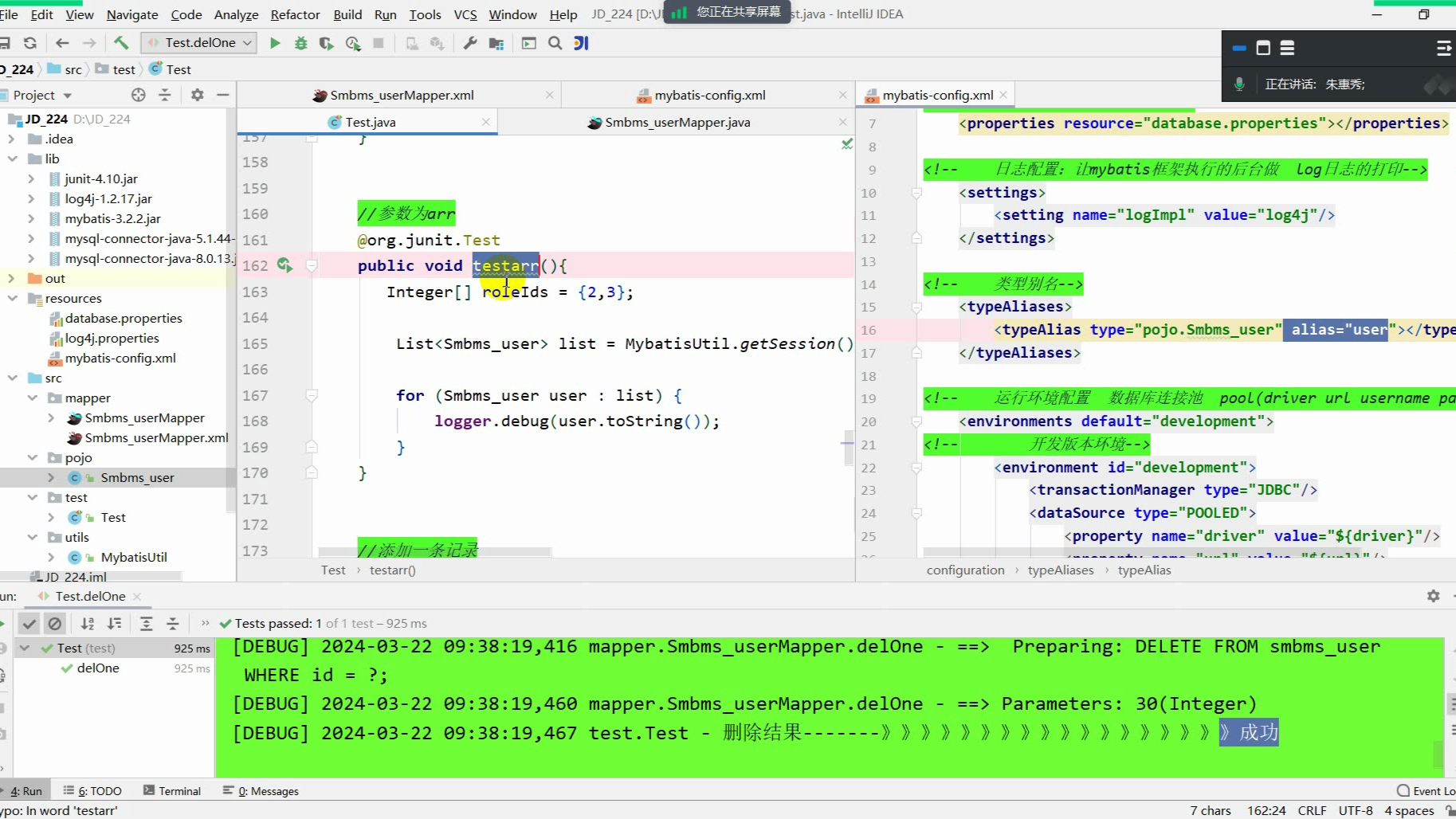Image resolution: width=1456 pixels, height=819 pixels.
Task: Click the Synchronize refresh icon in toolbar
Action: click(x=30, y=43)
